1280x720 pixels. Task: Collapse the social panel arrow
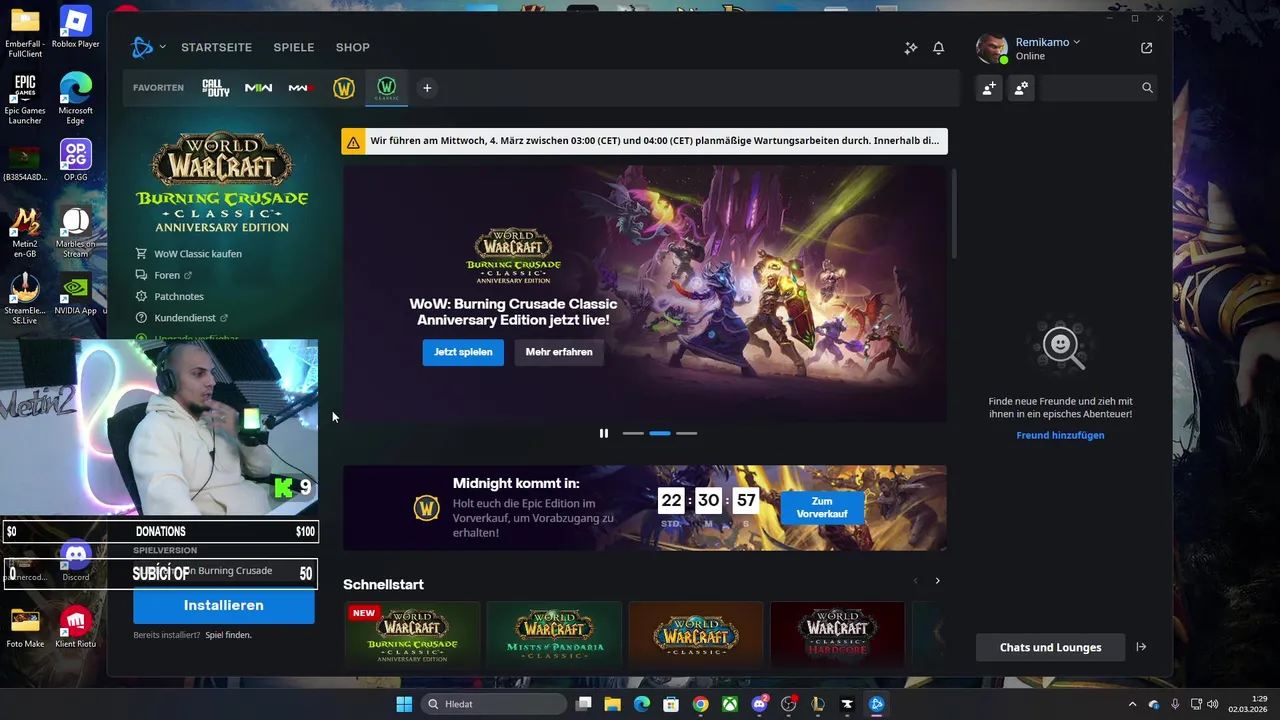(x=1141, y=647)
